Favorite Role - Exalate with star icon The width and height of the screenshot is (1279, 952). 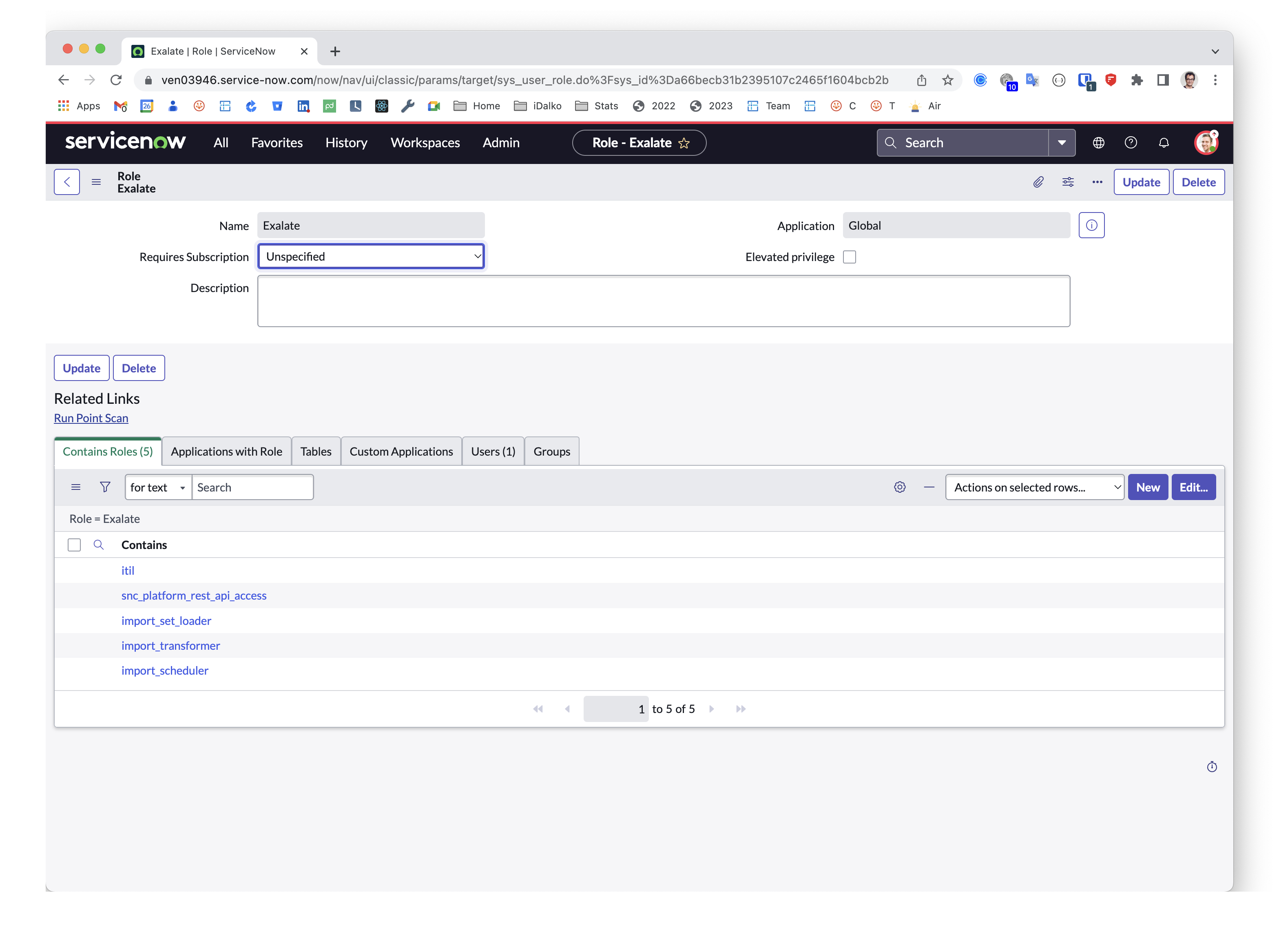coord(684,143)
